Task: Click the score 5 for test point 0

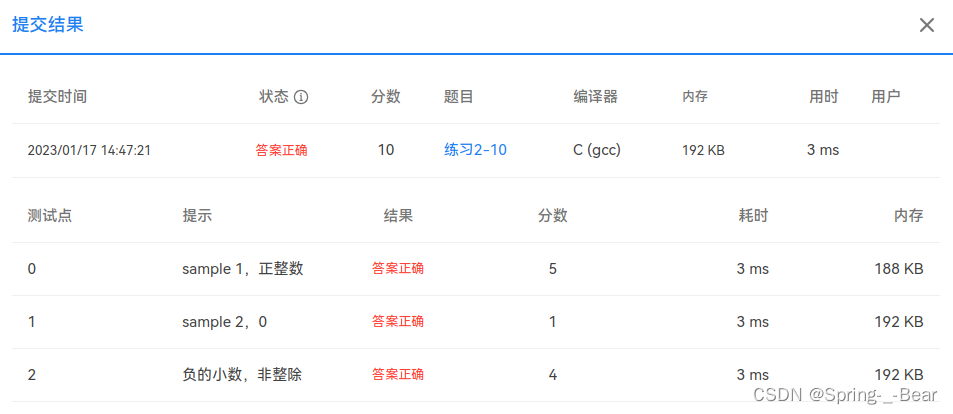Action: [552, 269]
